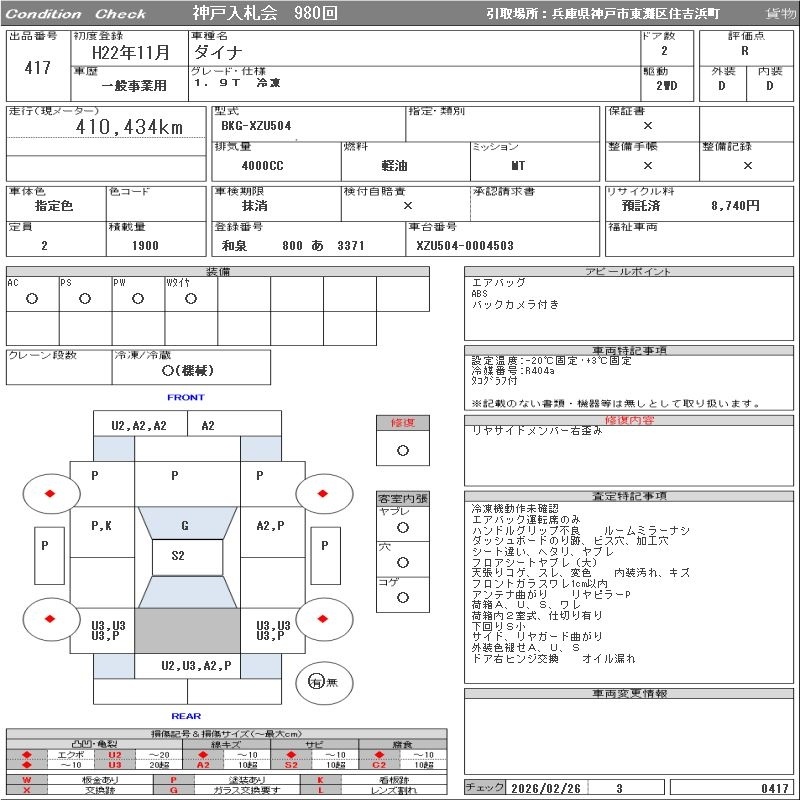Toggle the コゲ interior burn circle
The height and width of the screenshot is (800, 800).
[402, 597]
